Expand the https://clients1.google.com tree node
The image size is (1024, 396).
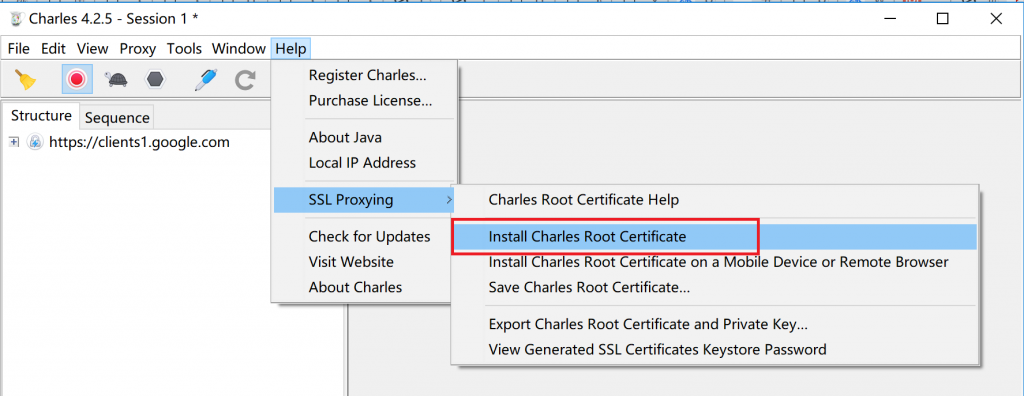click(14, 142)
